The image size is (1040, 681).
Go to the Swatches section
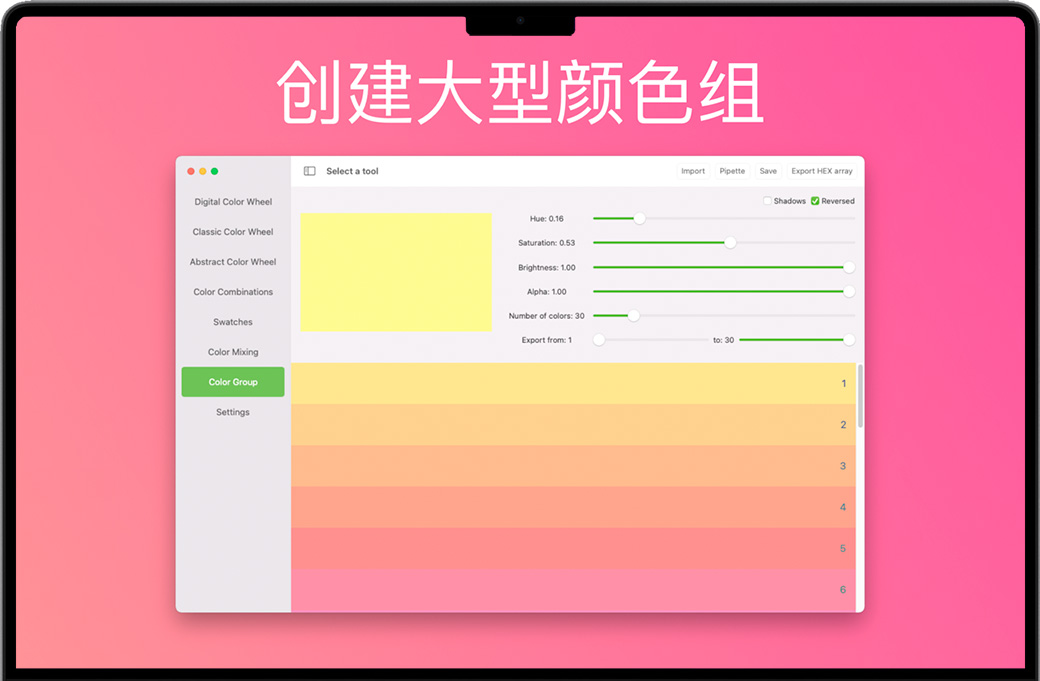pyautogui.click(x=233, y=322)
